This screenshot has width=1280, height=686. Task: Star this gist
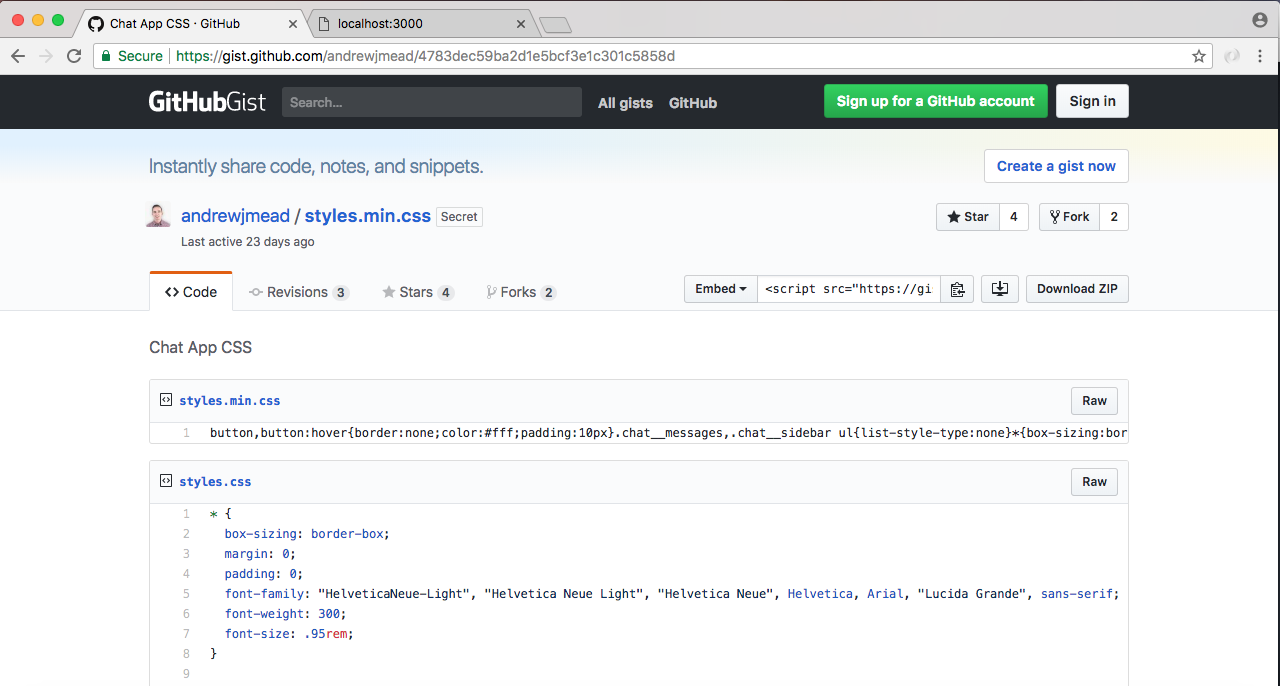point(967,217)
